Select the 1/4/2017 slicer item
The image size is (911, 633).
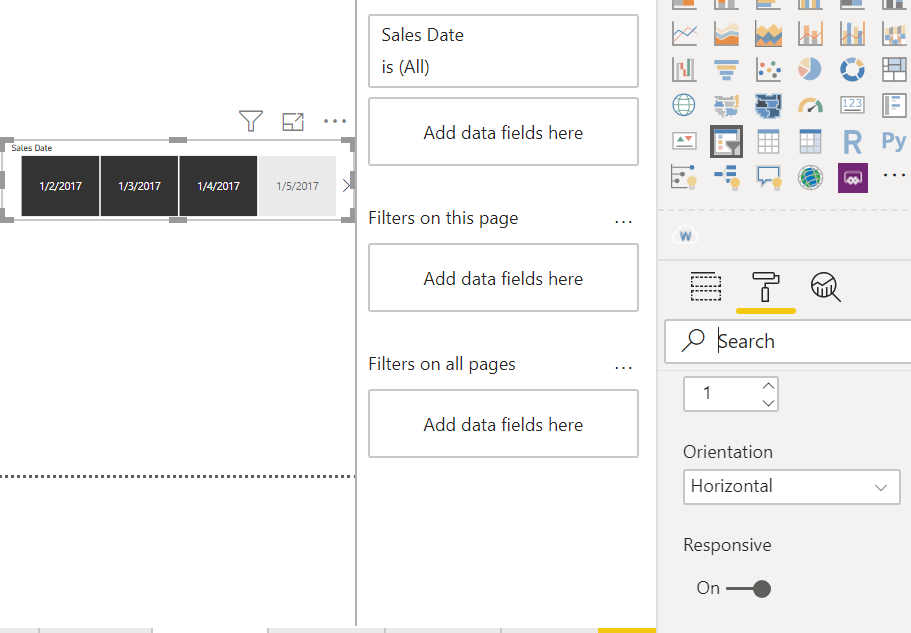[x=218, y=186]
